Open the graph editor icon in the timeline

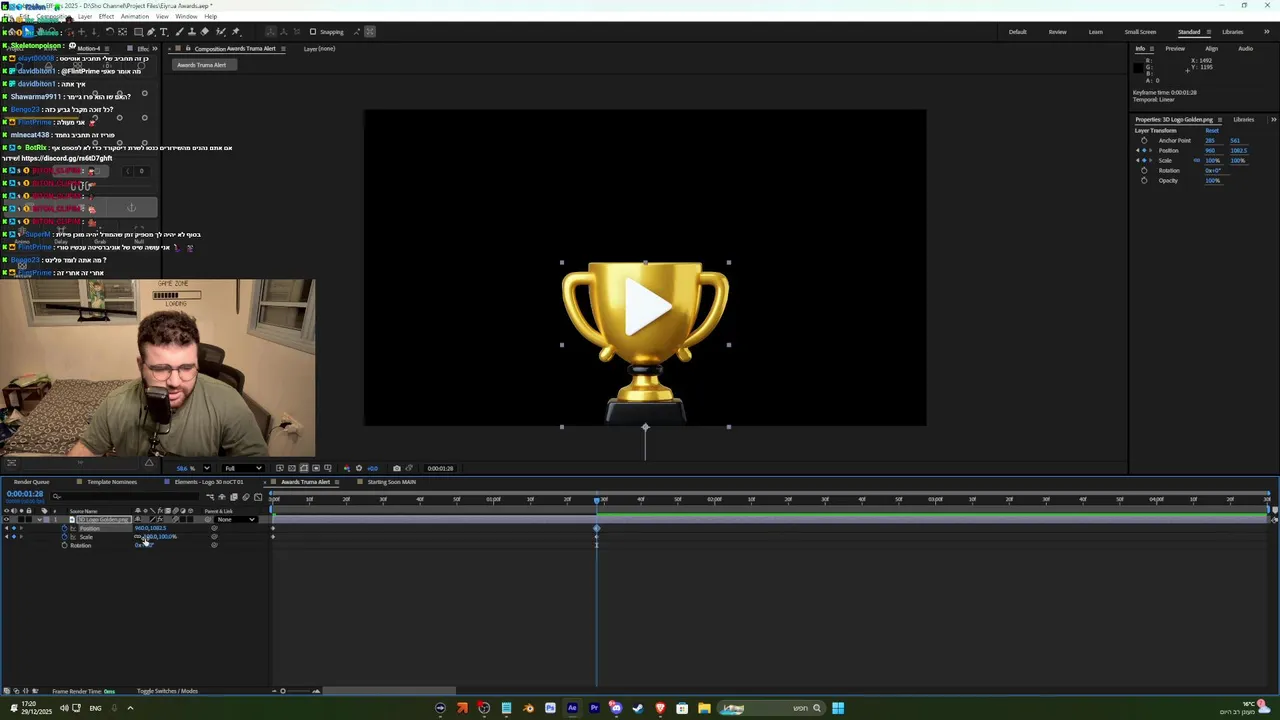click(x=258, y=497)
